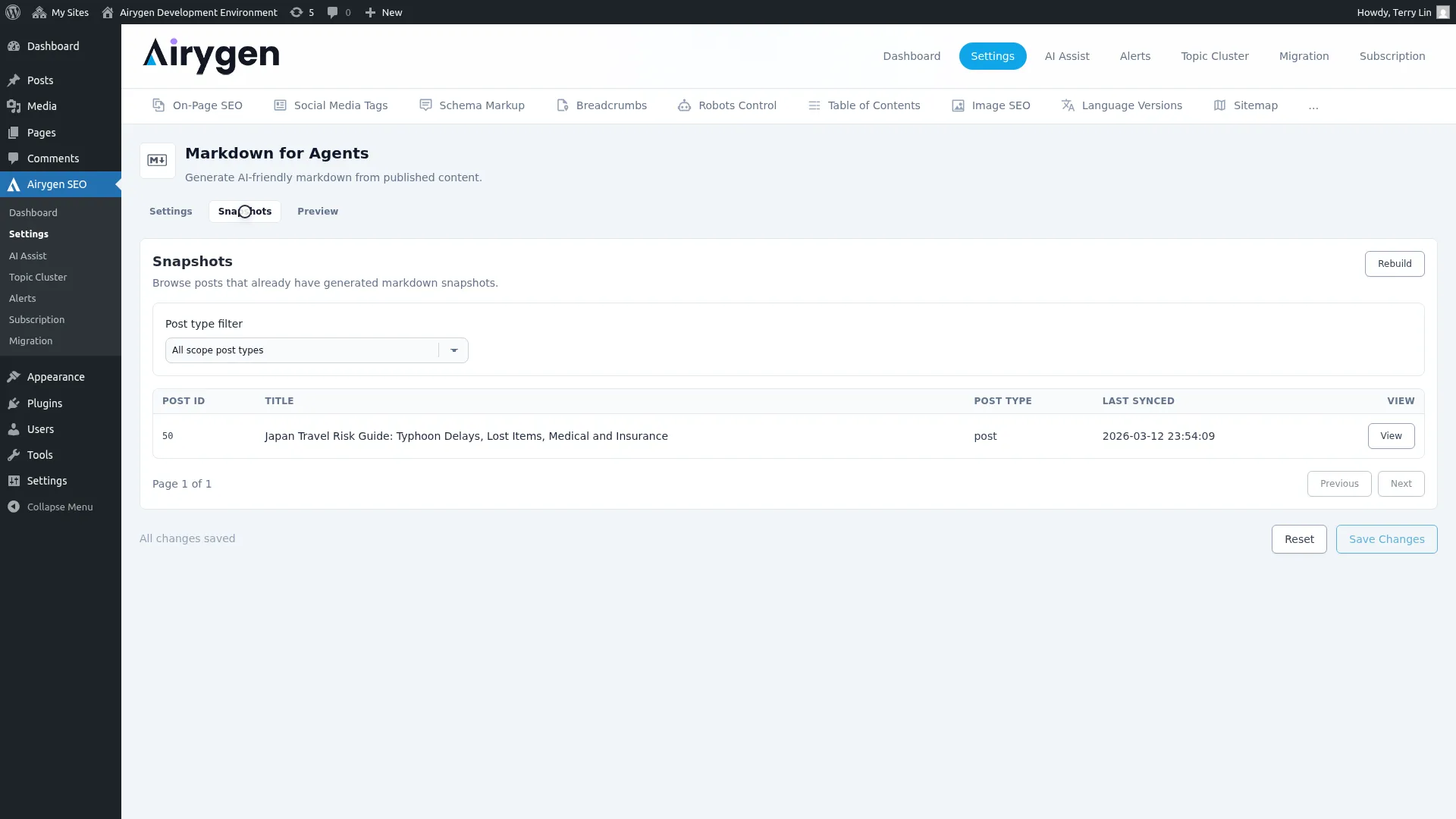Click the Save Changes button
Image resolution: width=1456 pixels, height=819 pixels.
click(1386, 539)
